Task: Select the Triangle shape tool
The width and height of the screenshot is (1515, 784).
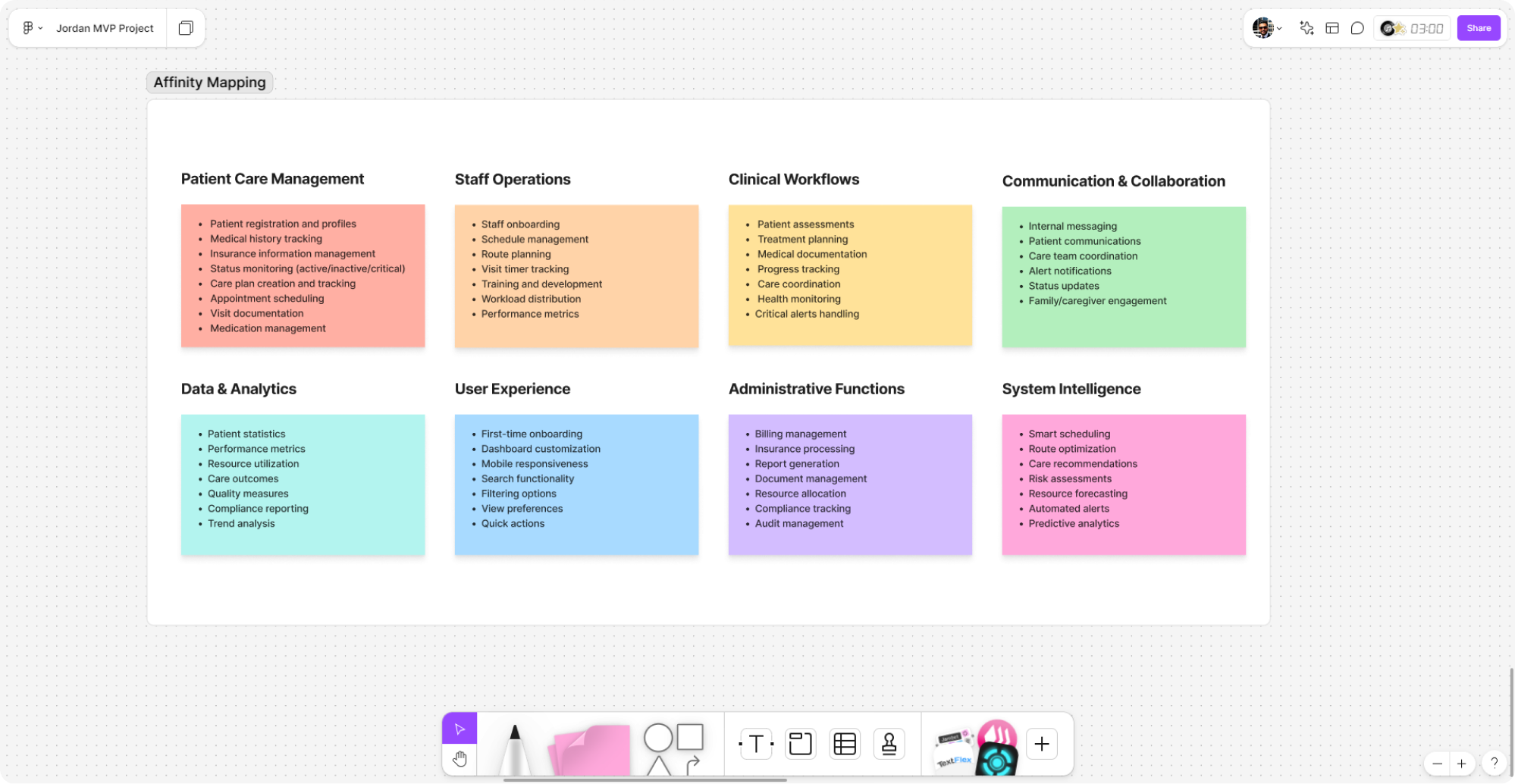Action: tap(659, 766)
